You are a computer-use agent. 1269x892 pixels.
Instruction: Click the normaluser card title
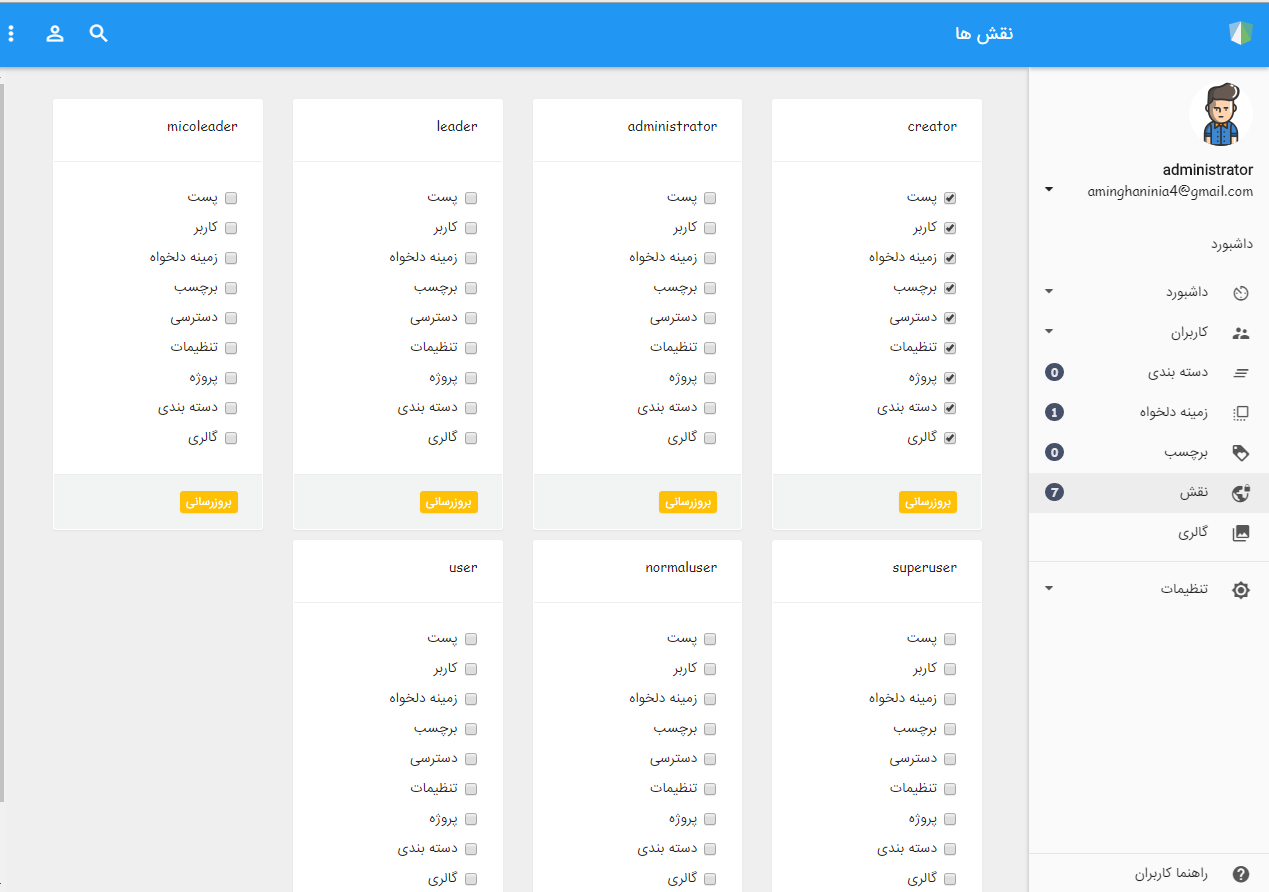(x=681, y=568)
